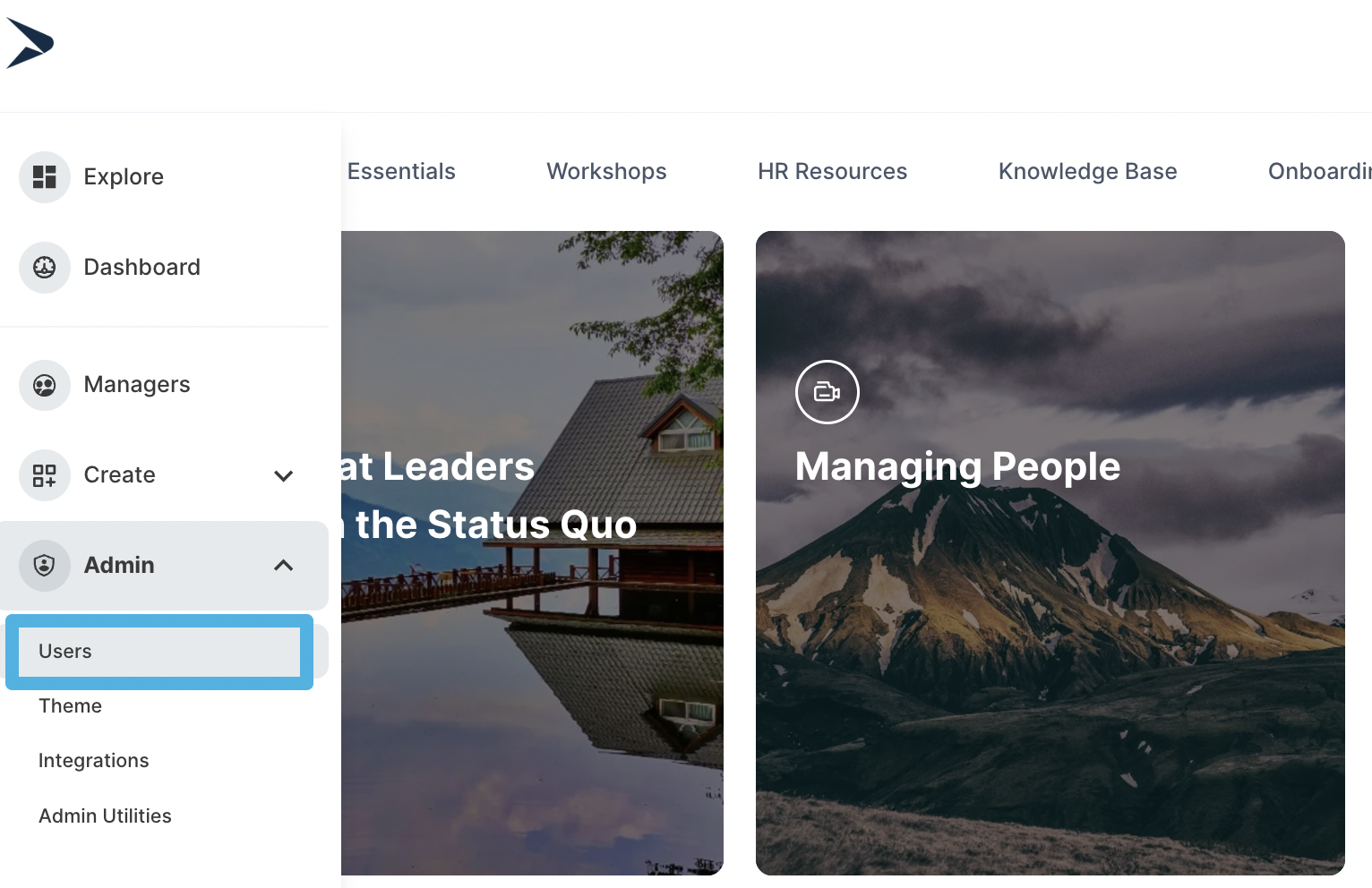This screenshot has height=888, width=1372.
Task: Click the Dashboard gauge icon
Action: point(45,268)
